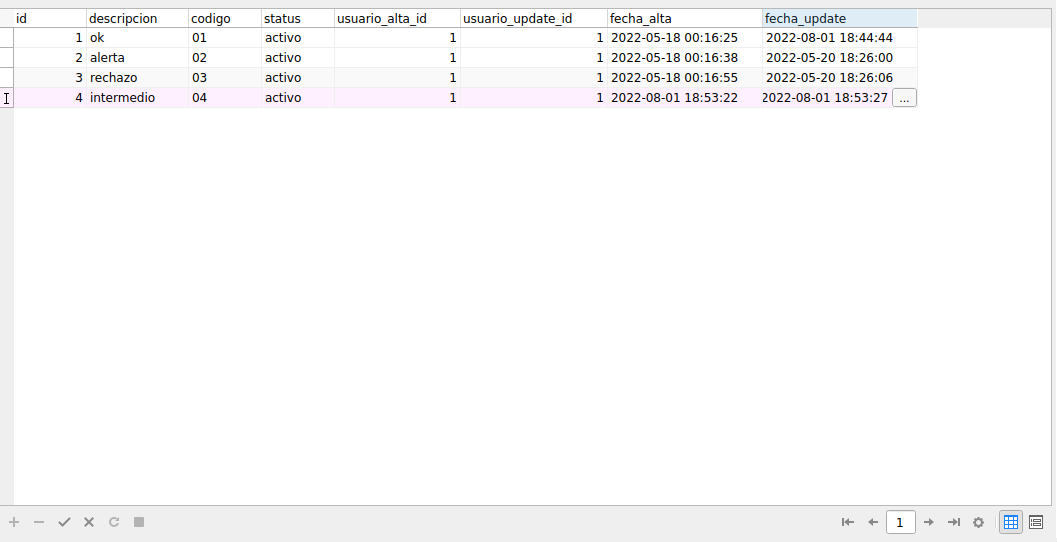Image resolution: width=1057 pixels, height=542 pixels.
Task: Click the refresh data icon
Action: 114,522
